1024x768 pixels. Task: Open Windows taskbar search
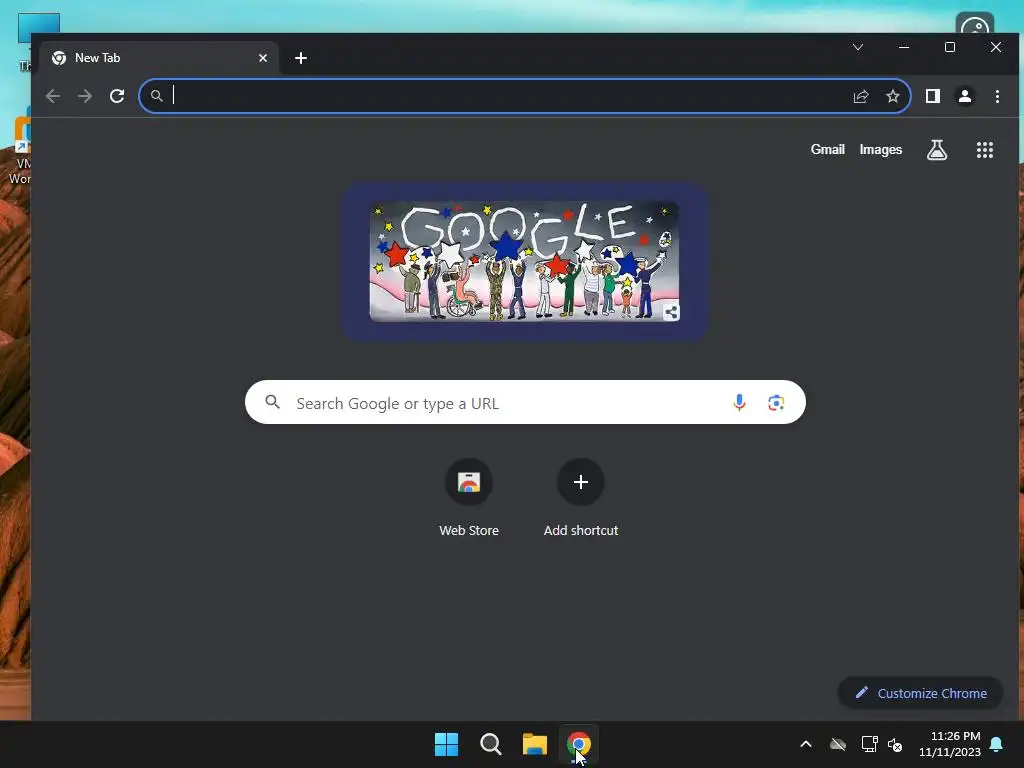490,744
